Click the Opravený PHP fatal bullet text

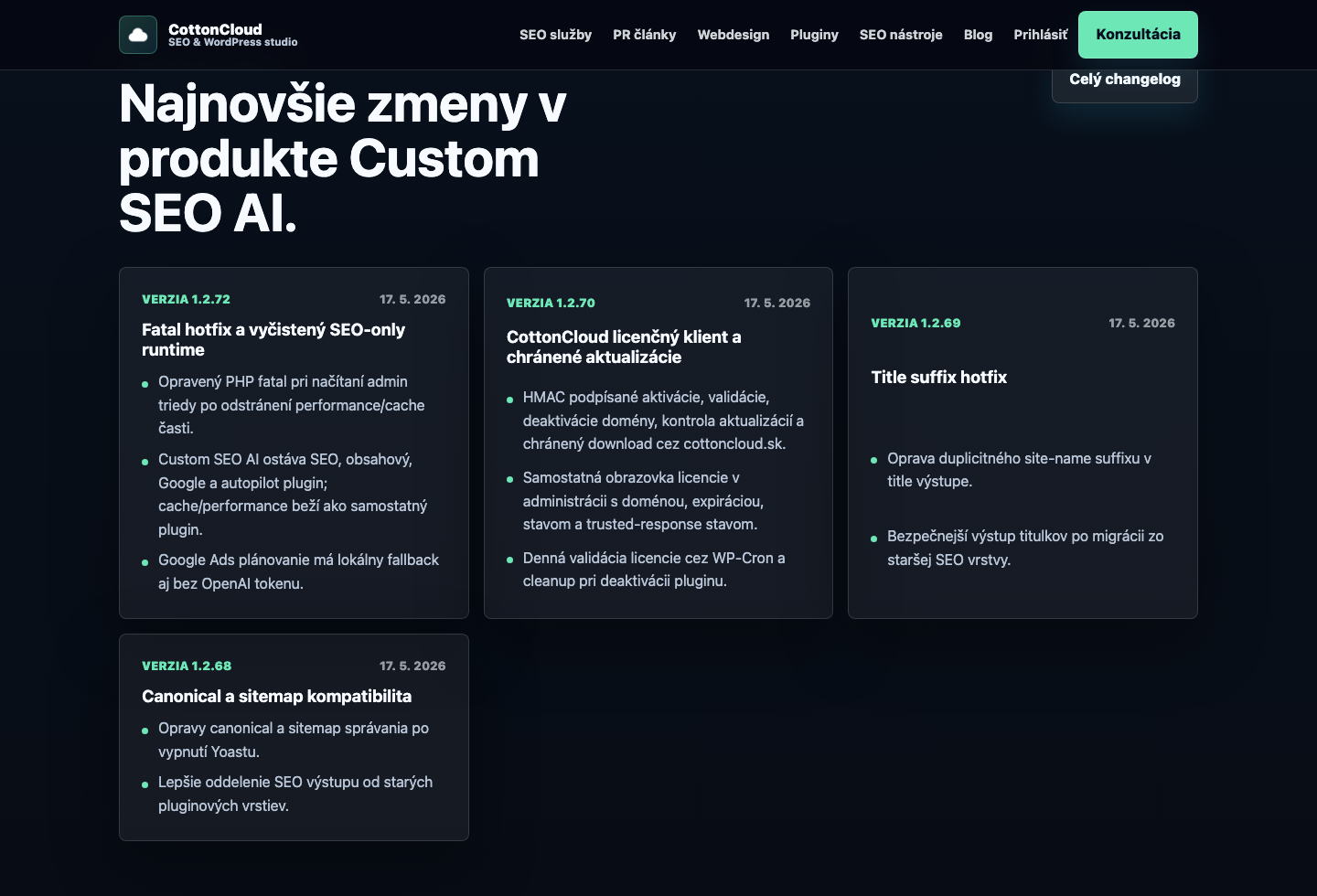[x=292, y=405]
